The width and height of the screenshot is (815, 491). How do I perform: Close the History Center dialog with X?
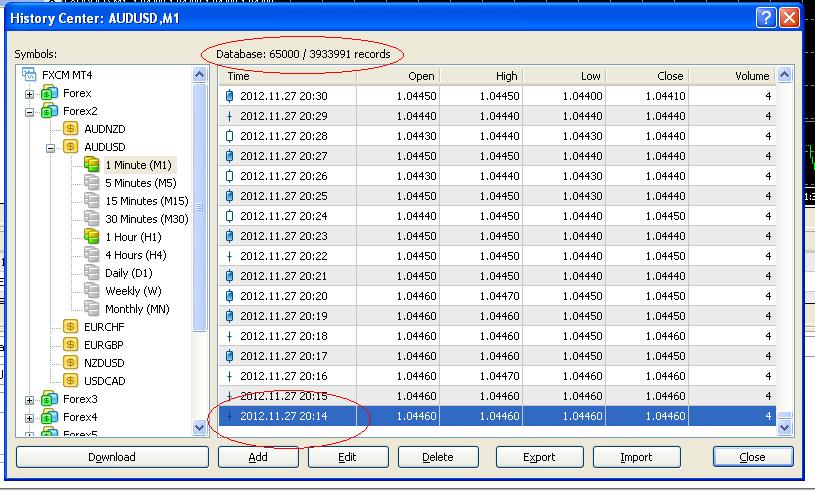789,18
